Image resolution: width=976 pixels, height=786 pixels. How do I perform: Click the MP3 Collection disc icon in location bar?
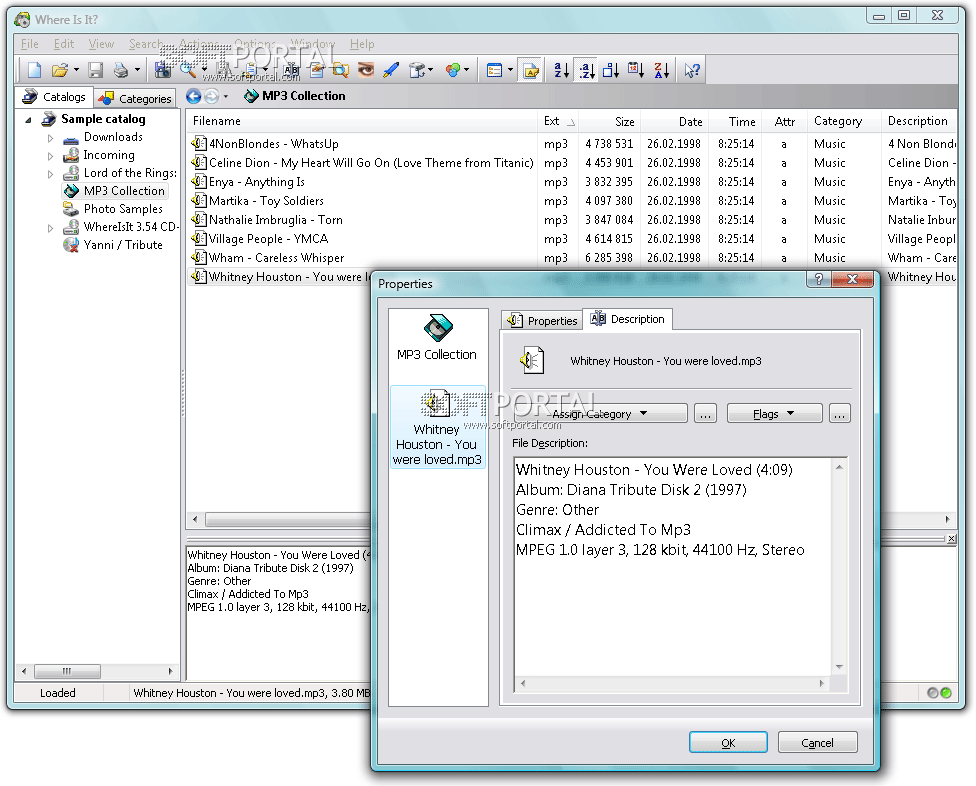(x=251, y=96)
